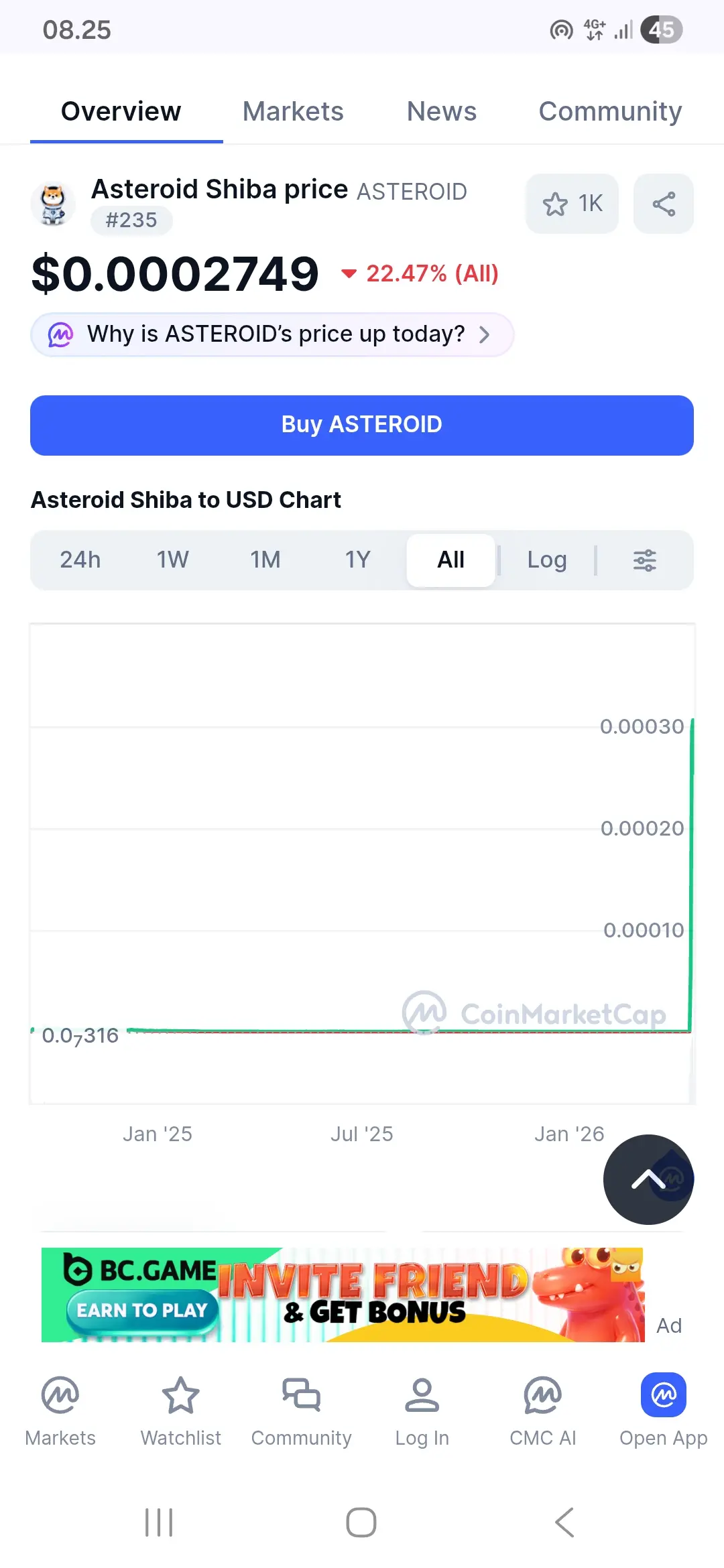724x1568 pixels.
Task: Switch chart range to 1Y
Action: pos(358,560)
